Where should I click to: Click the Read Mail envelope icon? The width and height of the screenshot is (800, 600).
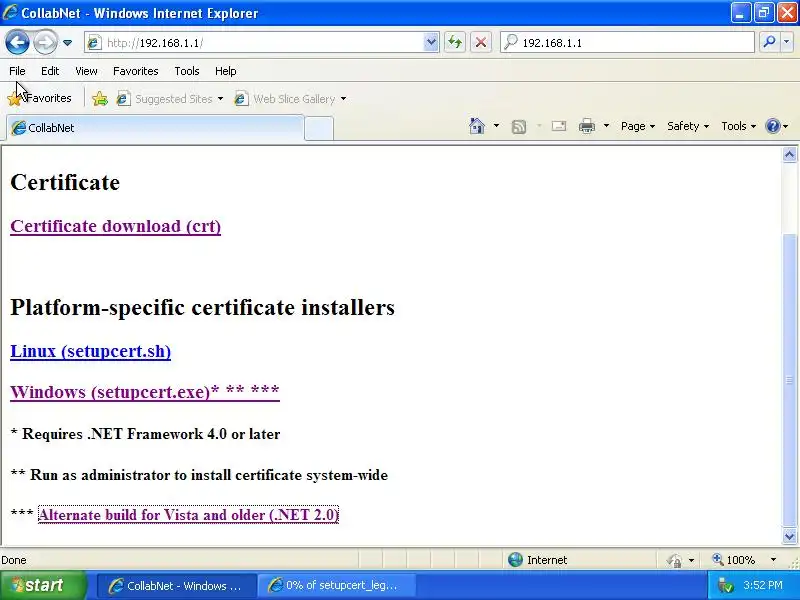pos(559,126)
